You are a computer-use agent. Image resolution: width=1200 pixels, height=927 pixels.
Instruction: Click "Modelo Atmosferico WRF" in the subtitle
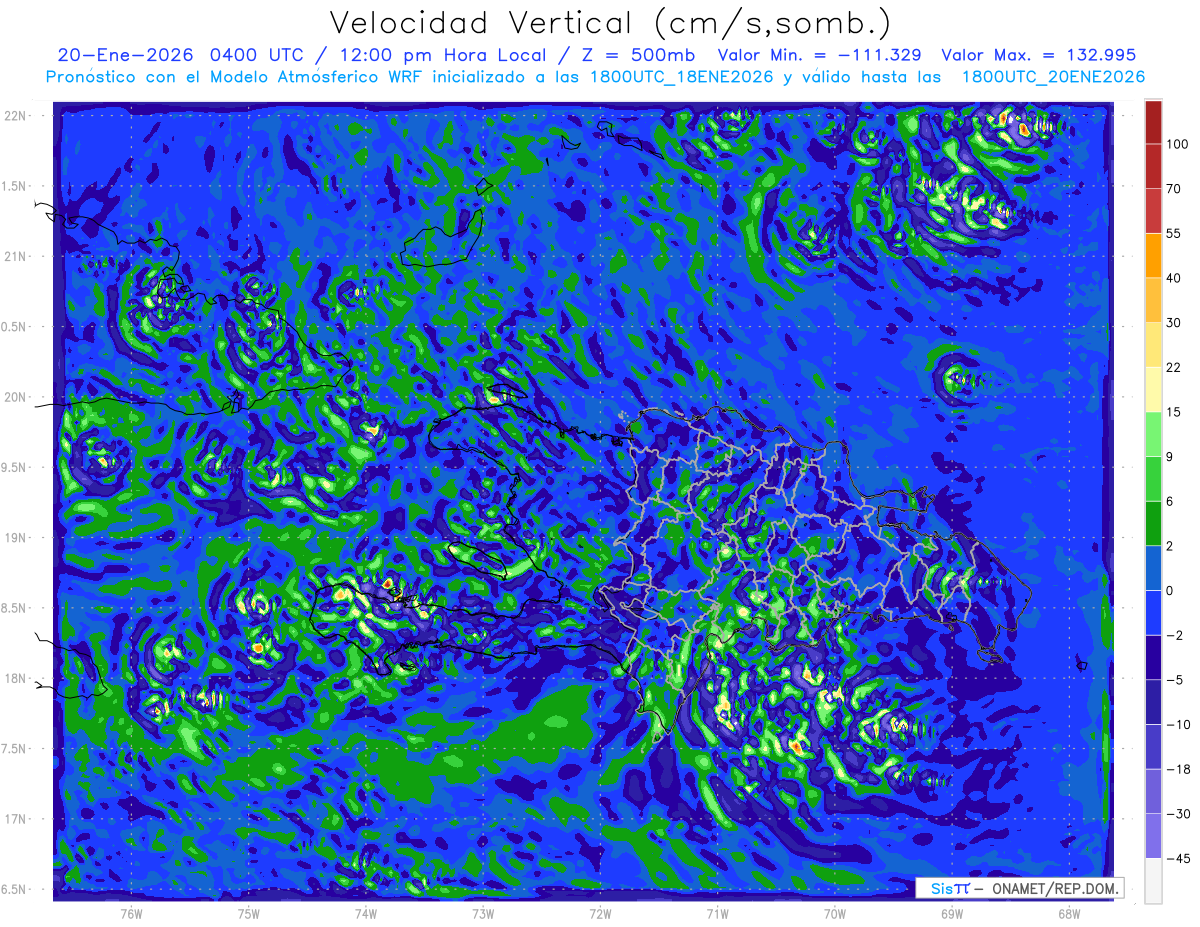317,77
